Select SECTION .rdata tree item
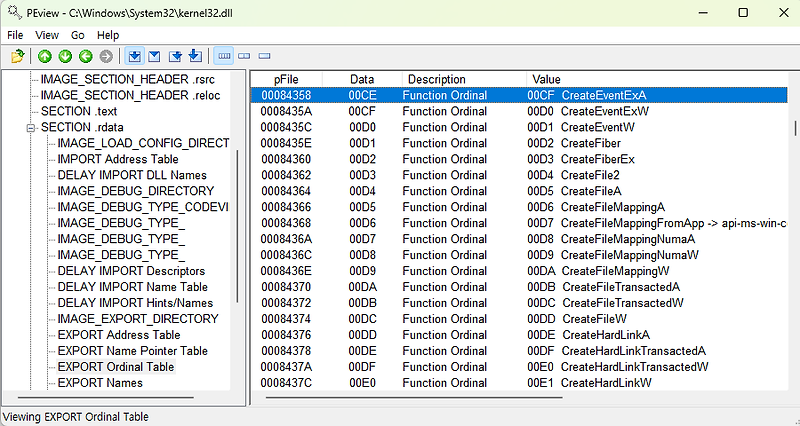 click(x=82, y=127)
